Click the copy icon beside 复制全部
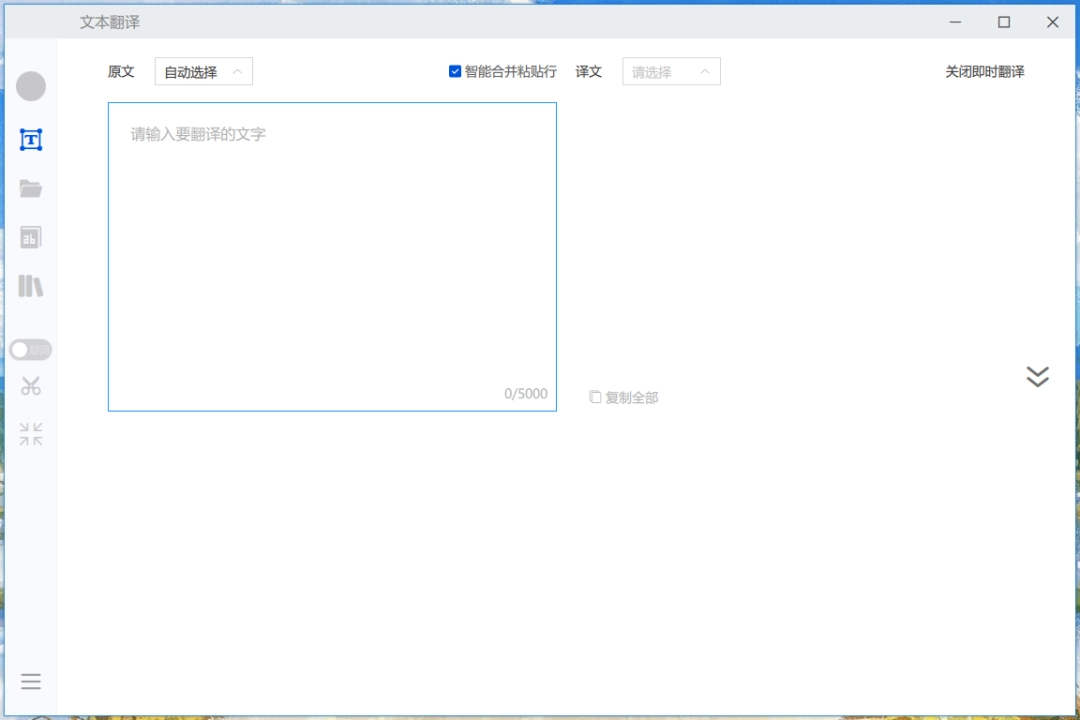The height and width of the screenshot is (720, 1080). [595, 397]
